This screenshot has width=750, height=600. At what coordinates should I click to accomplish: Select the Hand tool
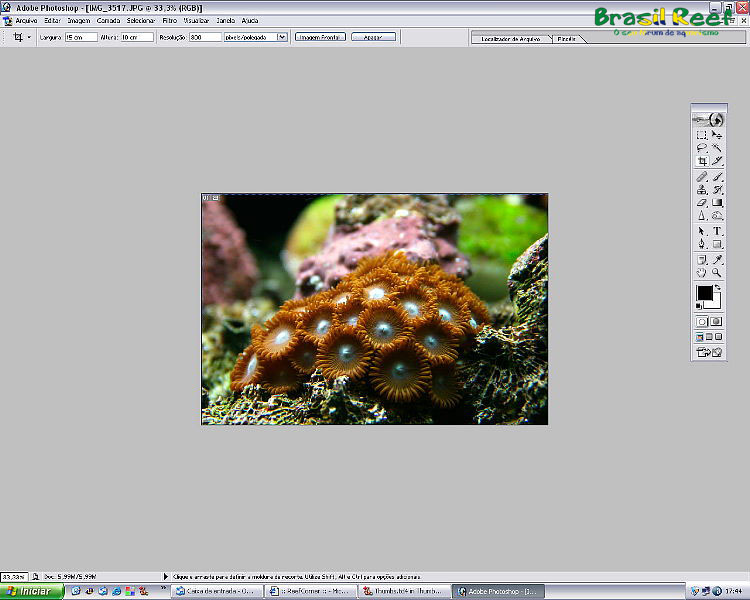pyautogui.click(x=702, y=272)
